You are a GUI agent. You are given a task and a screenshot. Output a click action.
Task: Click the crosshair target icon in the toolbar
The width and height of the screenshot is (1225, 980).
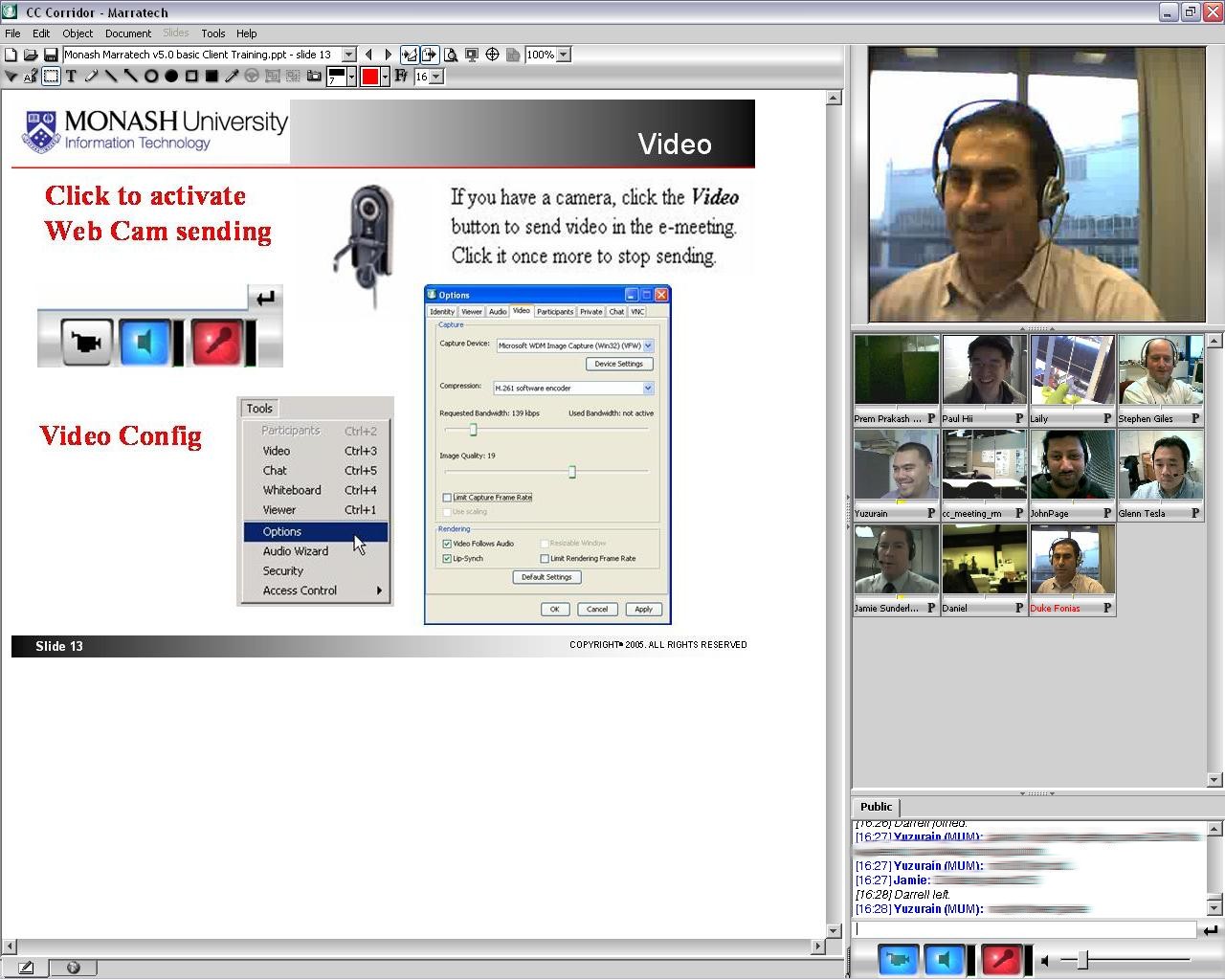[492, 55]
